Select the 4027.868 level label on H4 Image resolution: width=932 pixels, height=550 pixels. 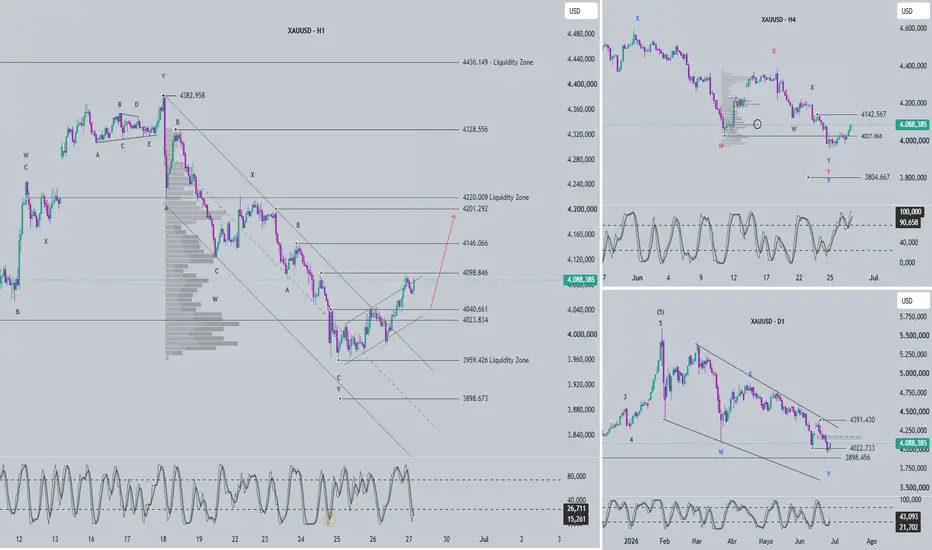click(871, 136)
